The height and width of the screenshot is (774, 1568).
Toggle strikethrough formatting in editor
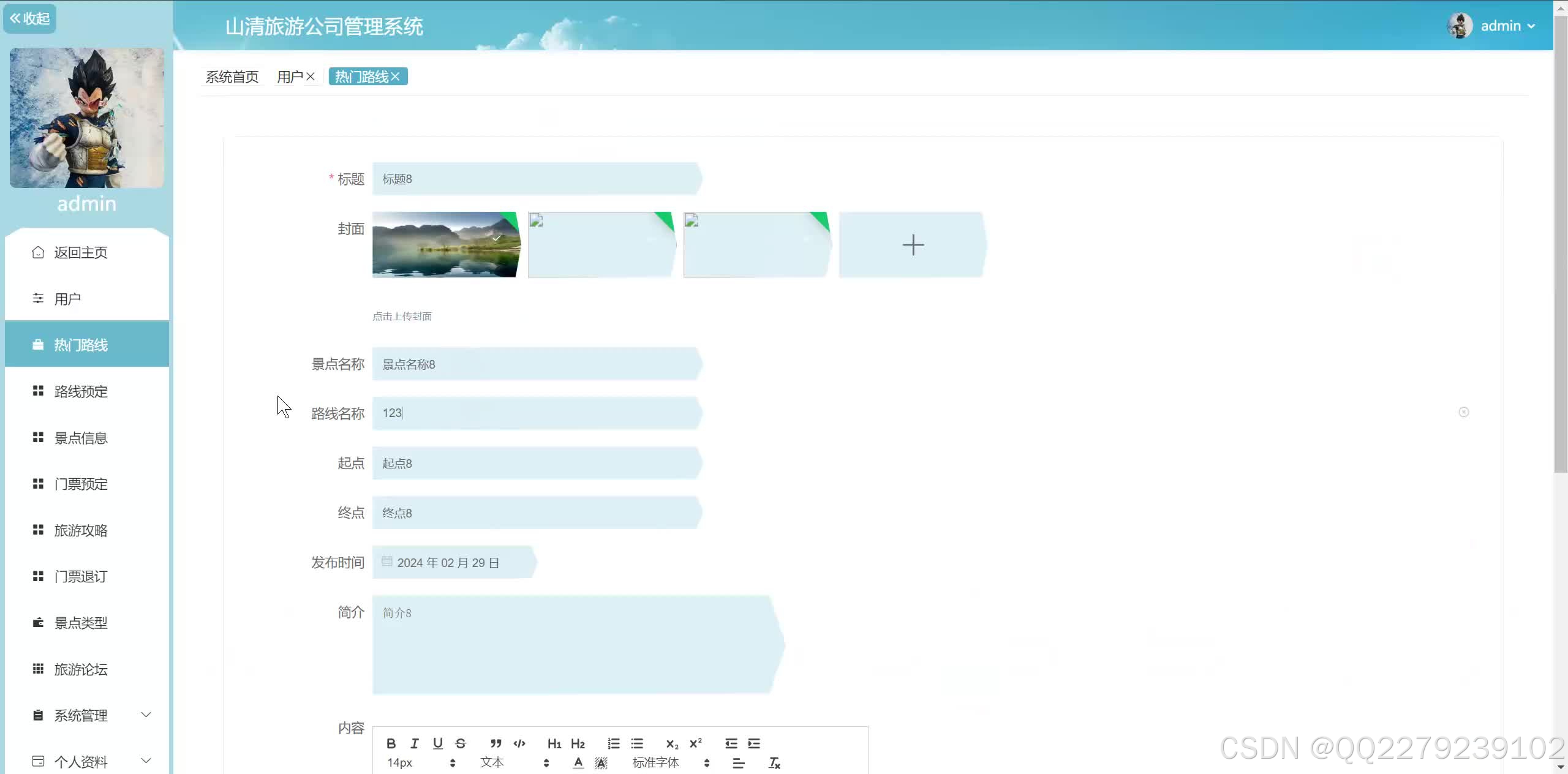coord(461,743)
